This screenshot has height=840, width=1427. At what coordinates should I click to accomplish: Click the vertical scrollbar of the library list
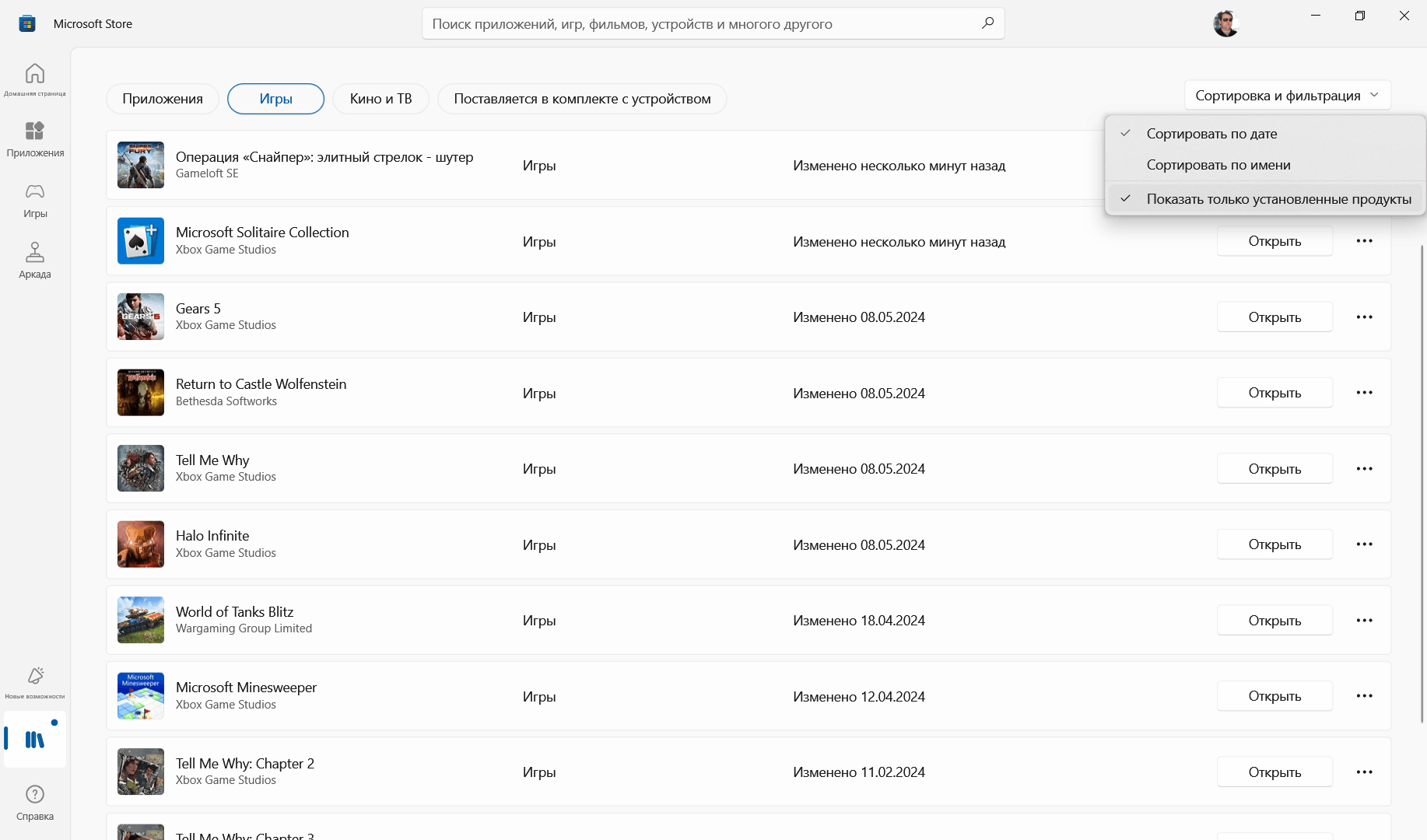tap(1422, 482)
